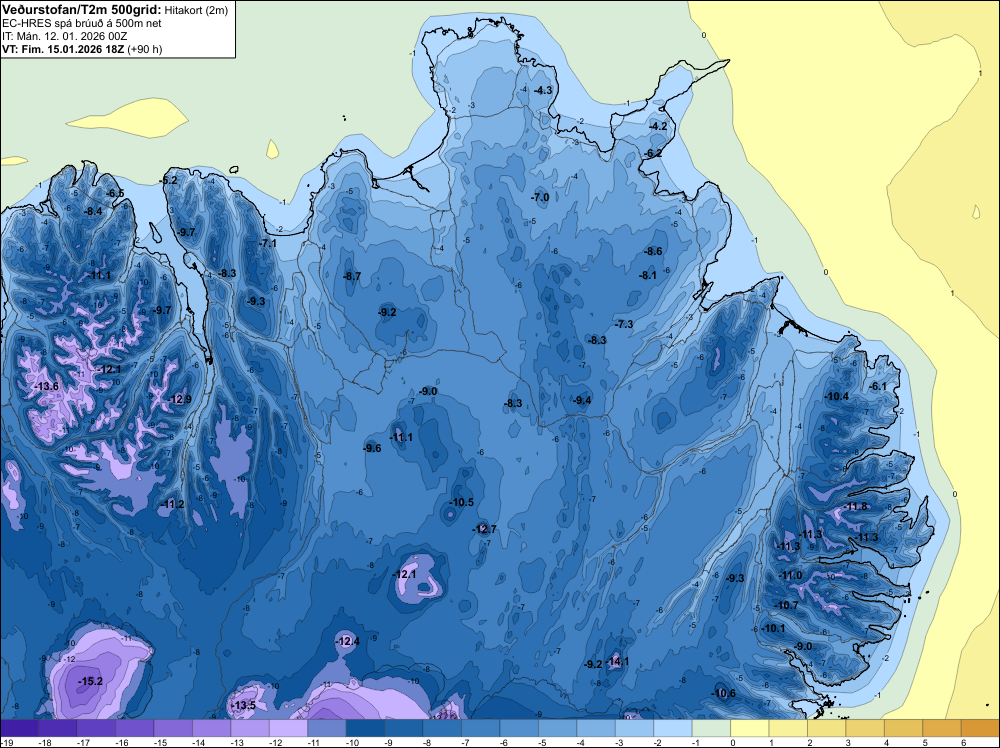Click the -11.8 temperature label
The image size is (1000, 748).
coord(855,506)
